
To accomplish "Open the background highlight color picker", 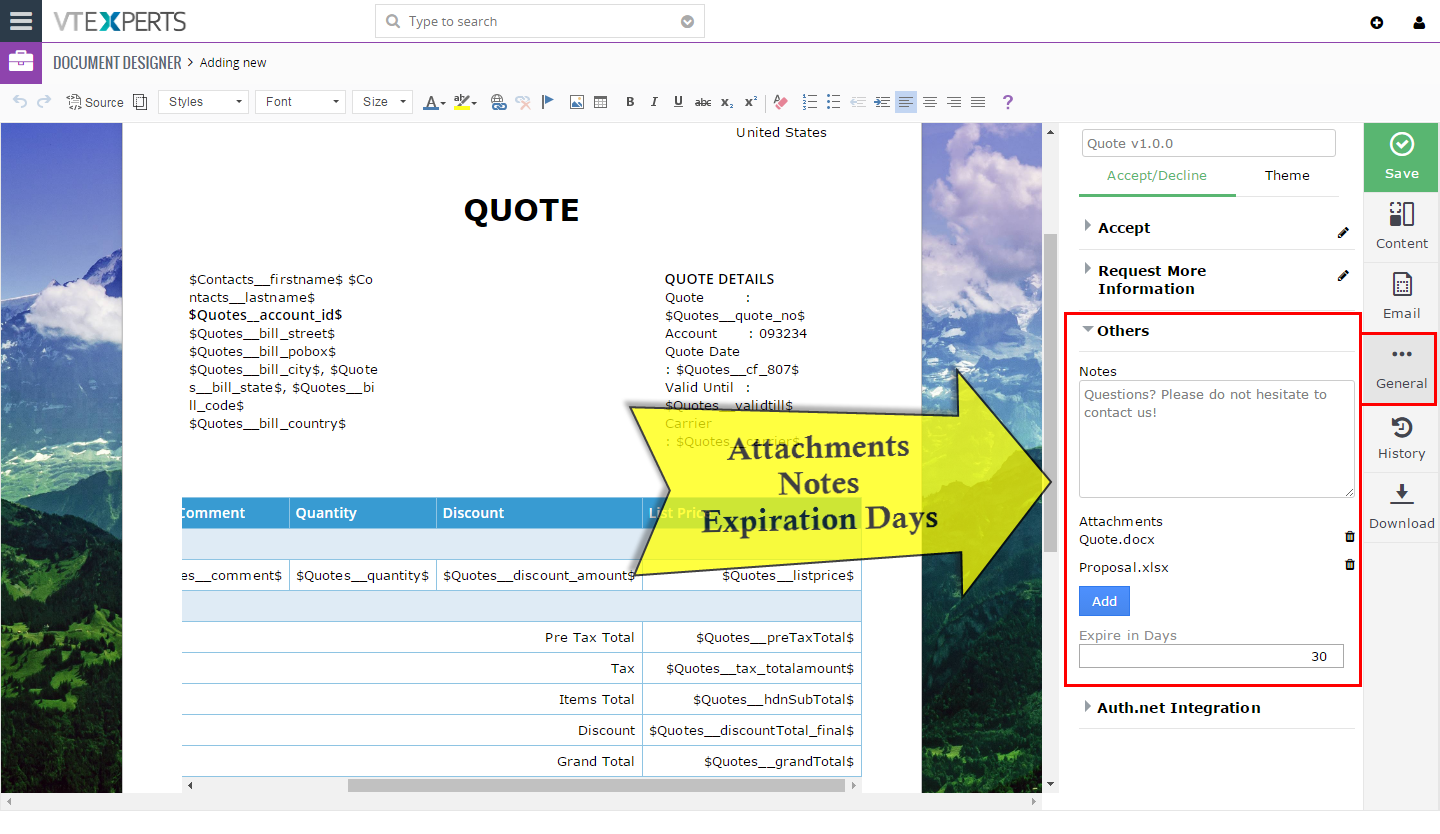I will [465, 102].
